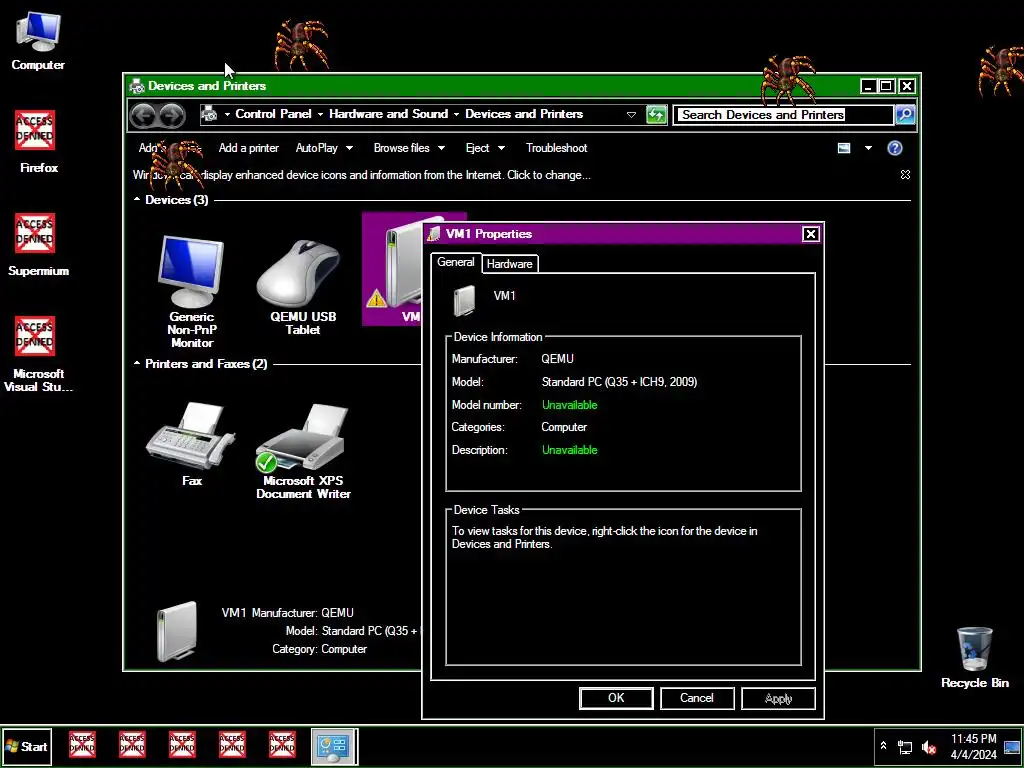The image size is (1024, 768).
Task: Click the Apply button
Action: 778,698
